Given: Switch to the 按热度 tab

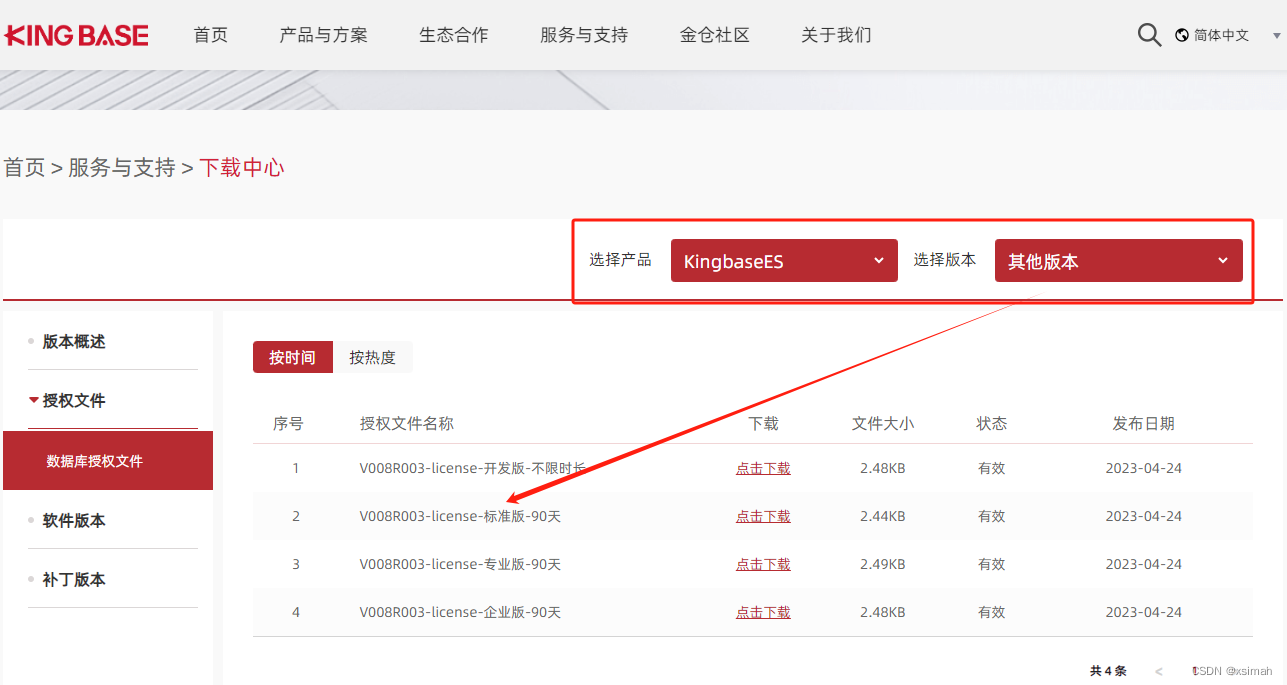Looking at the screenshot, I should [373, 357].
